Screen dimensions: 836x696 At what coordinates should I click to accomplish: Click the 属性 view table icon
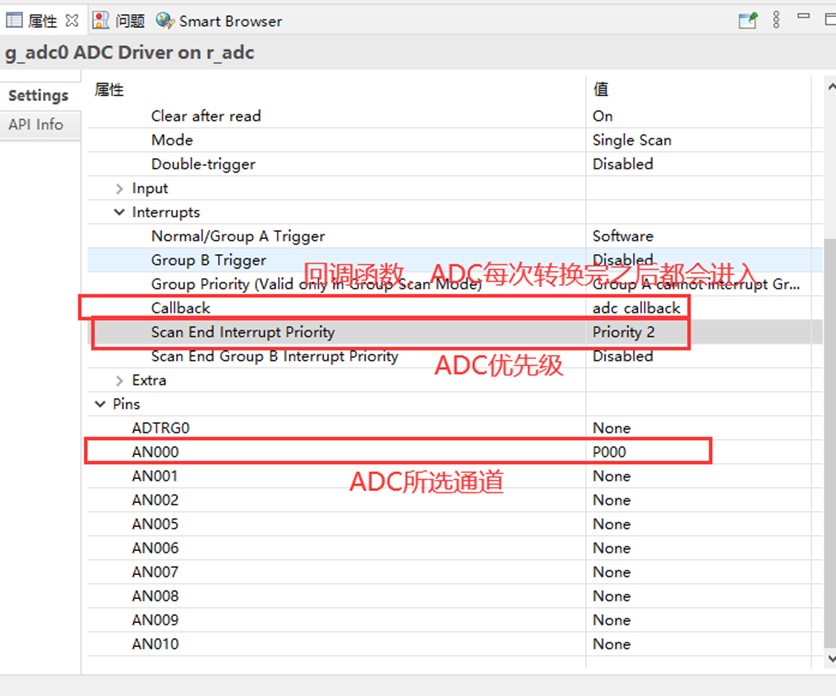[x=14, y=20]
